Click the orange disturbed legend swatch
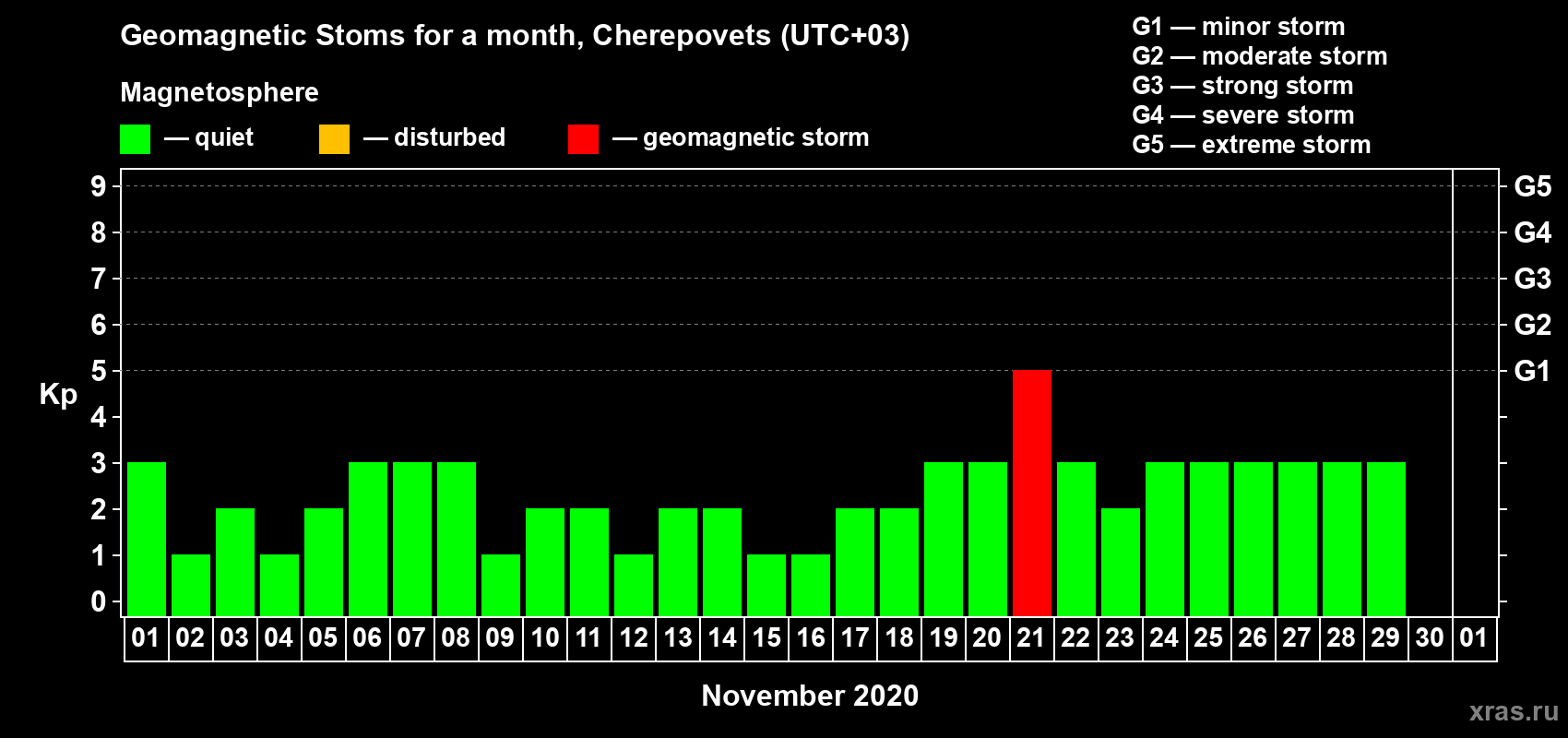1568x738 pixels. coord(334,139)
